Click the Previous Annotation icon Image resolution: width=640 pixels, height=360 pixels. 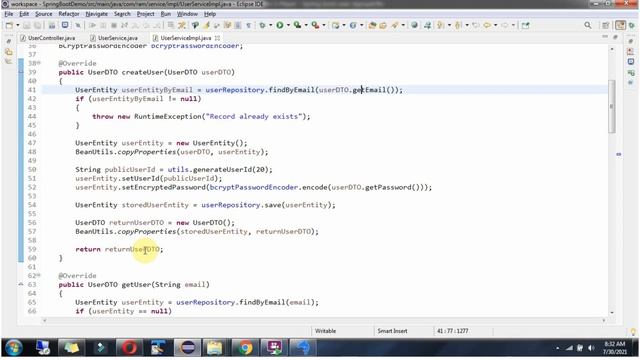(x=458, y=25)
